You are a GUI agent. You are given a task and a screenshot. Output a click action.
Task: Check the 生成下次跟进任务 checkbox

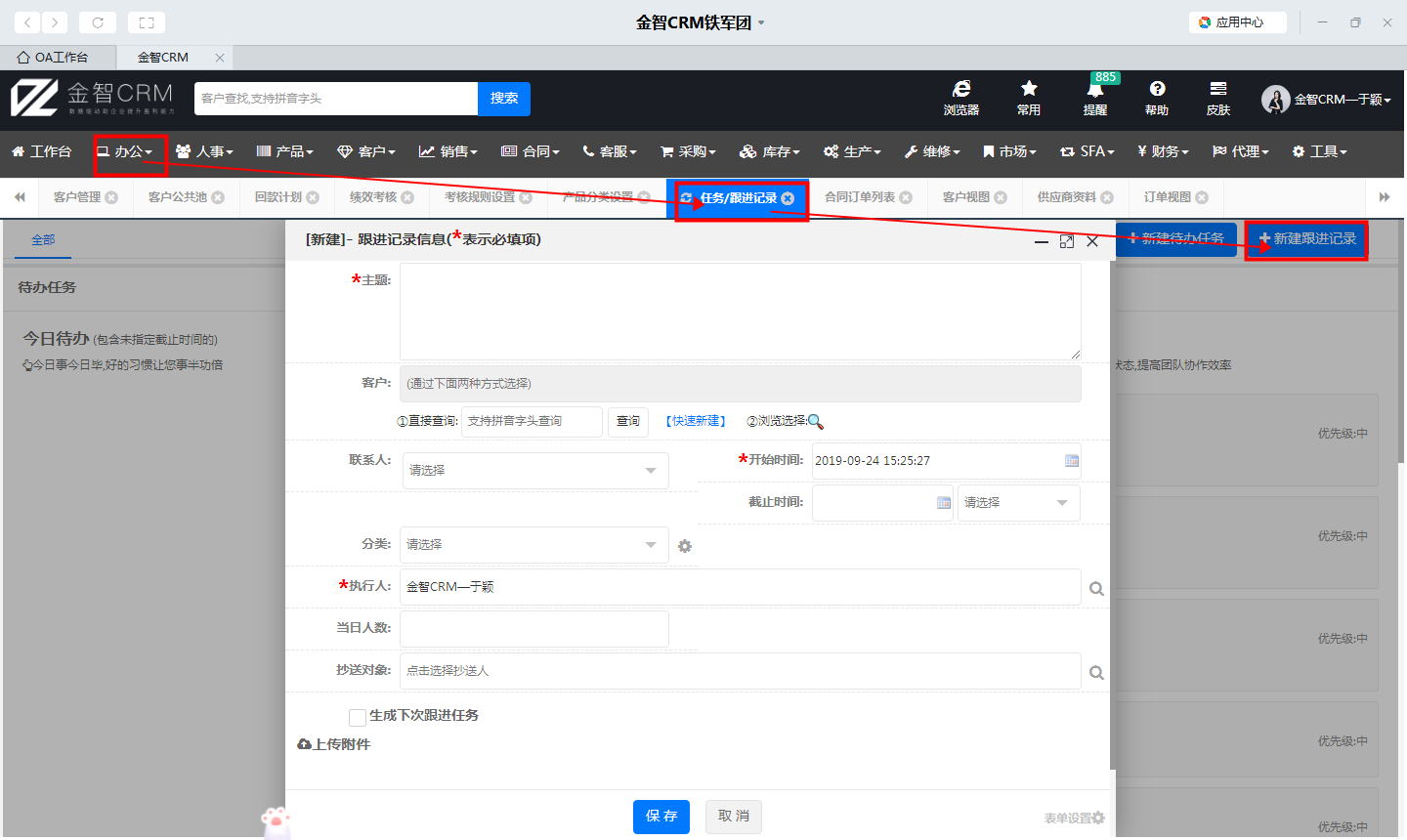358,718
